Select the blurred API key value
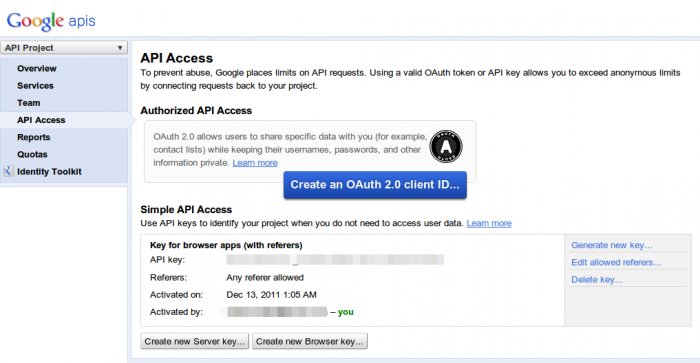This screenshot has width=700, height=363. tap(335, 260)
